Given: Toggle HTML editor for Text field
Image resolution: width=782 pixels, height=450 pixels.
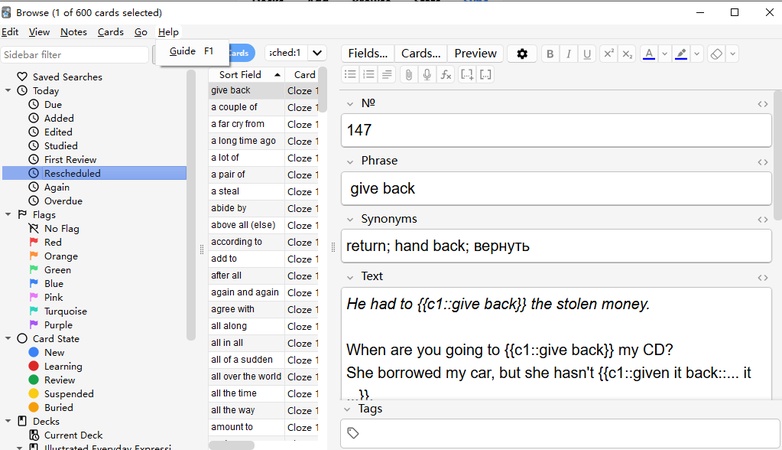Looking at the screenshot, I should (763, 277).
